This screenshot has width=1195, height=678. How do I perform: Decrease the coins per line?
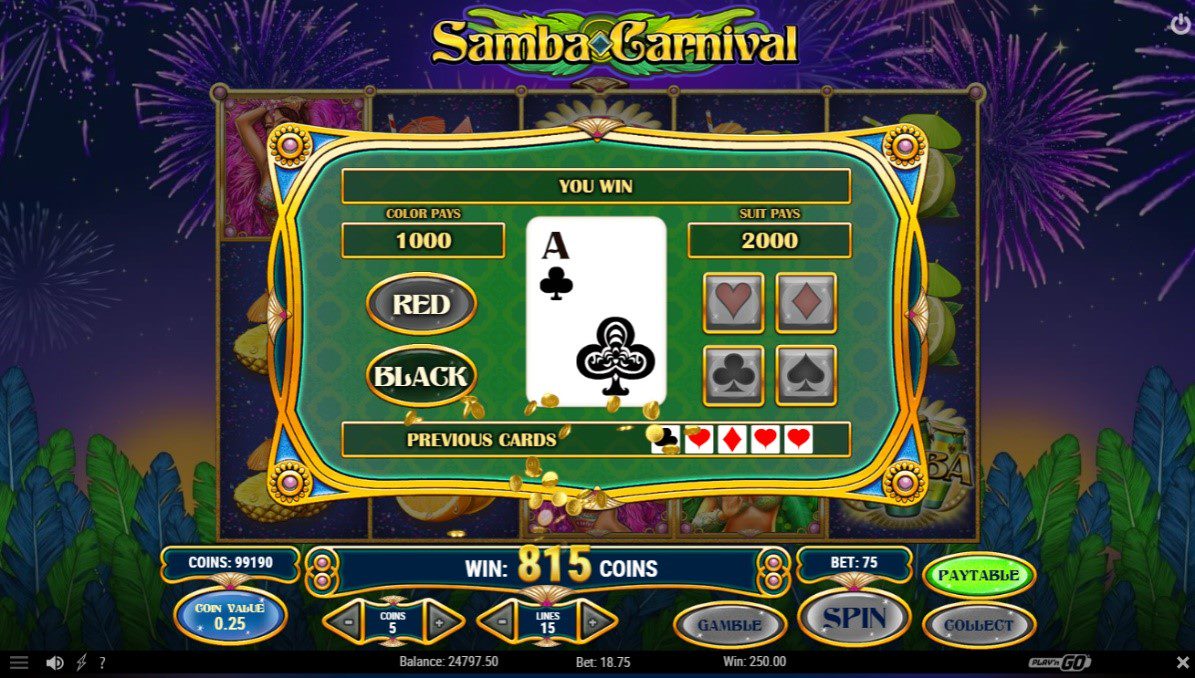click(348, 622)
